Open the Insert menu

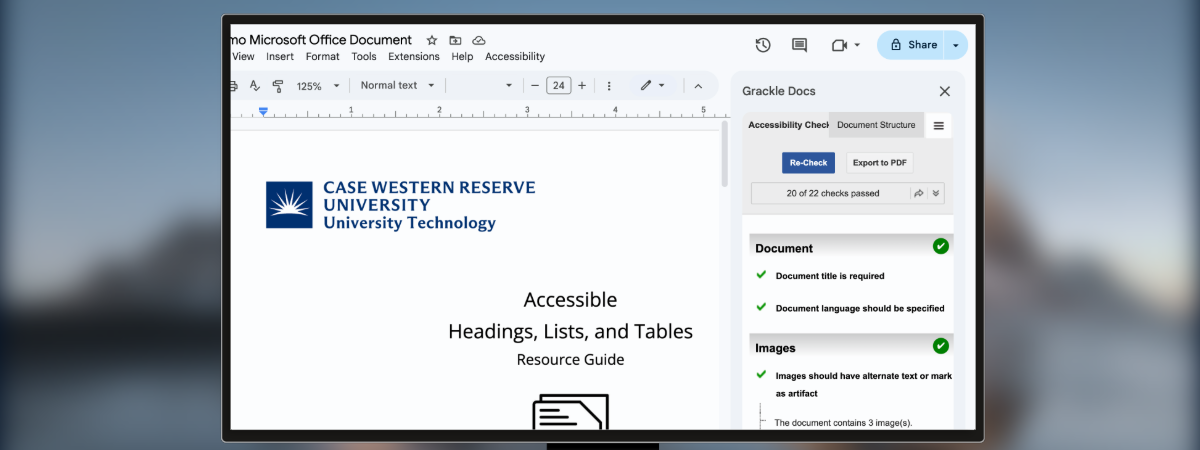click(280, 57)
